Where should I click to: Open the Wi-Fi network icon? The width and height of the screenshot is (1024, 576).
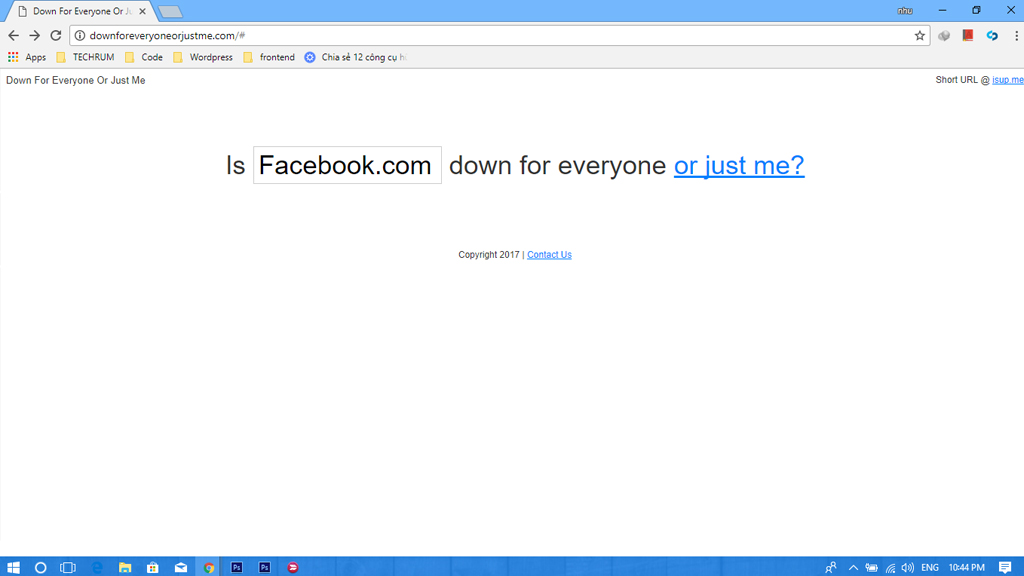pyautogui.click(x=890, y=568)
